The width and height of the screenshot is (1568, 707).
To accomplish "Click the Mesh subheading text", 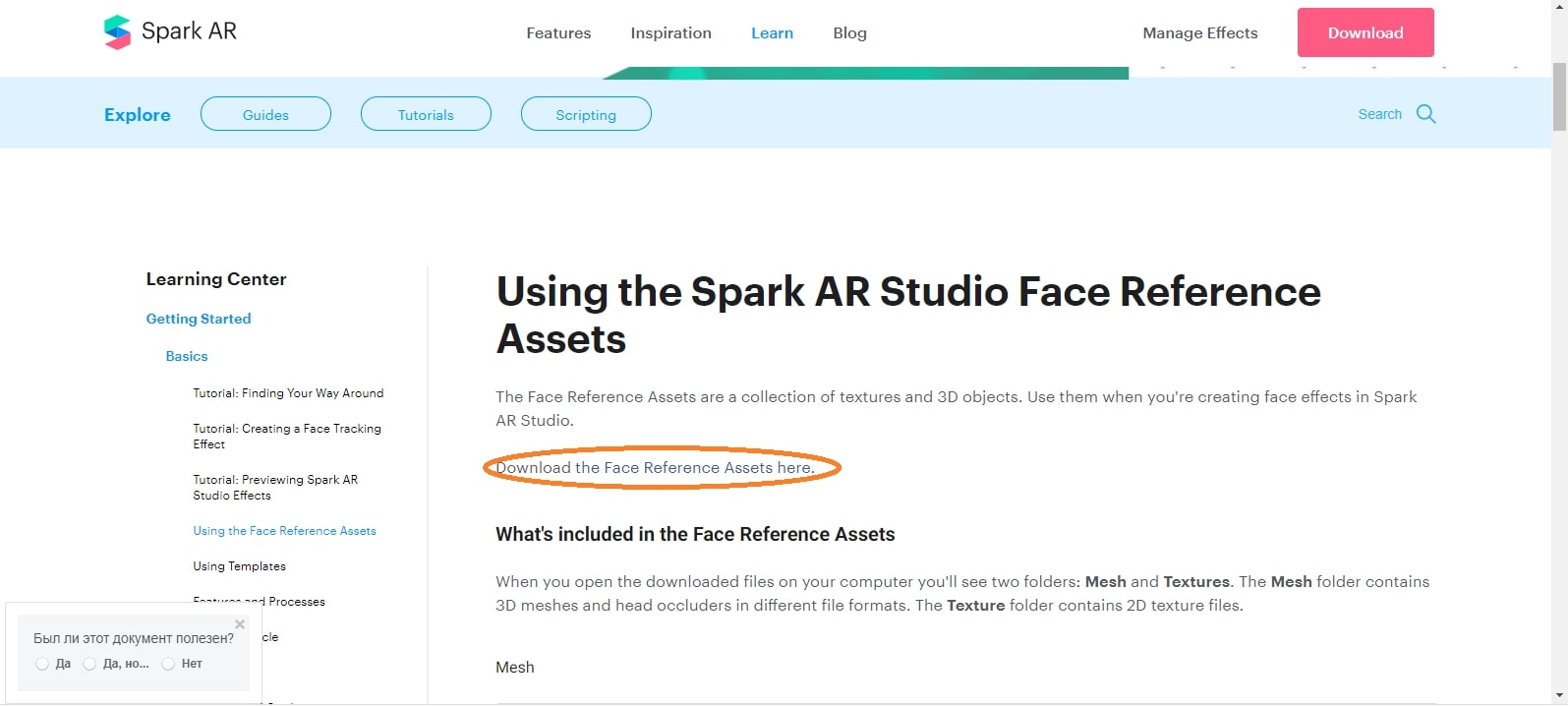I will coord(515,667).
